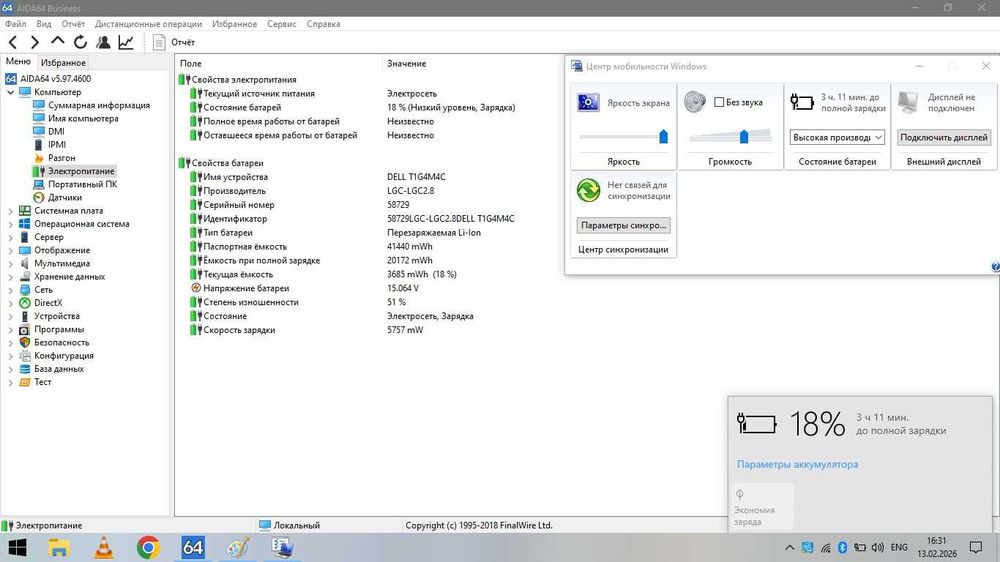This screenshot has height=562, width=1000.
Task: Click the AIDA64 v5.97.4600 root item
Action: coord(55,79)
